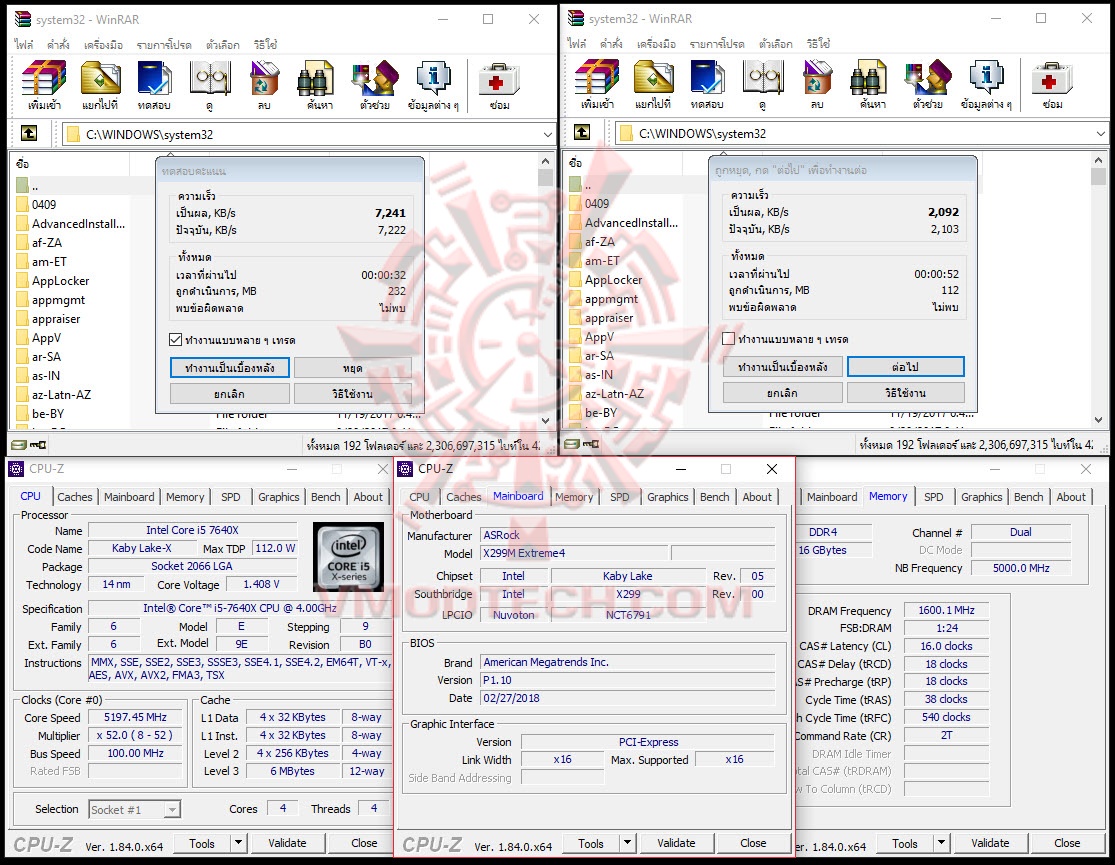The height and width of the screenshot is (865, 1115).
Task: Expand address path dropdown in left WinRAR
Action: click(548, 134)
